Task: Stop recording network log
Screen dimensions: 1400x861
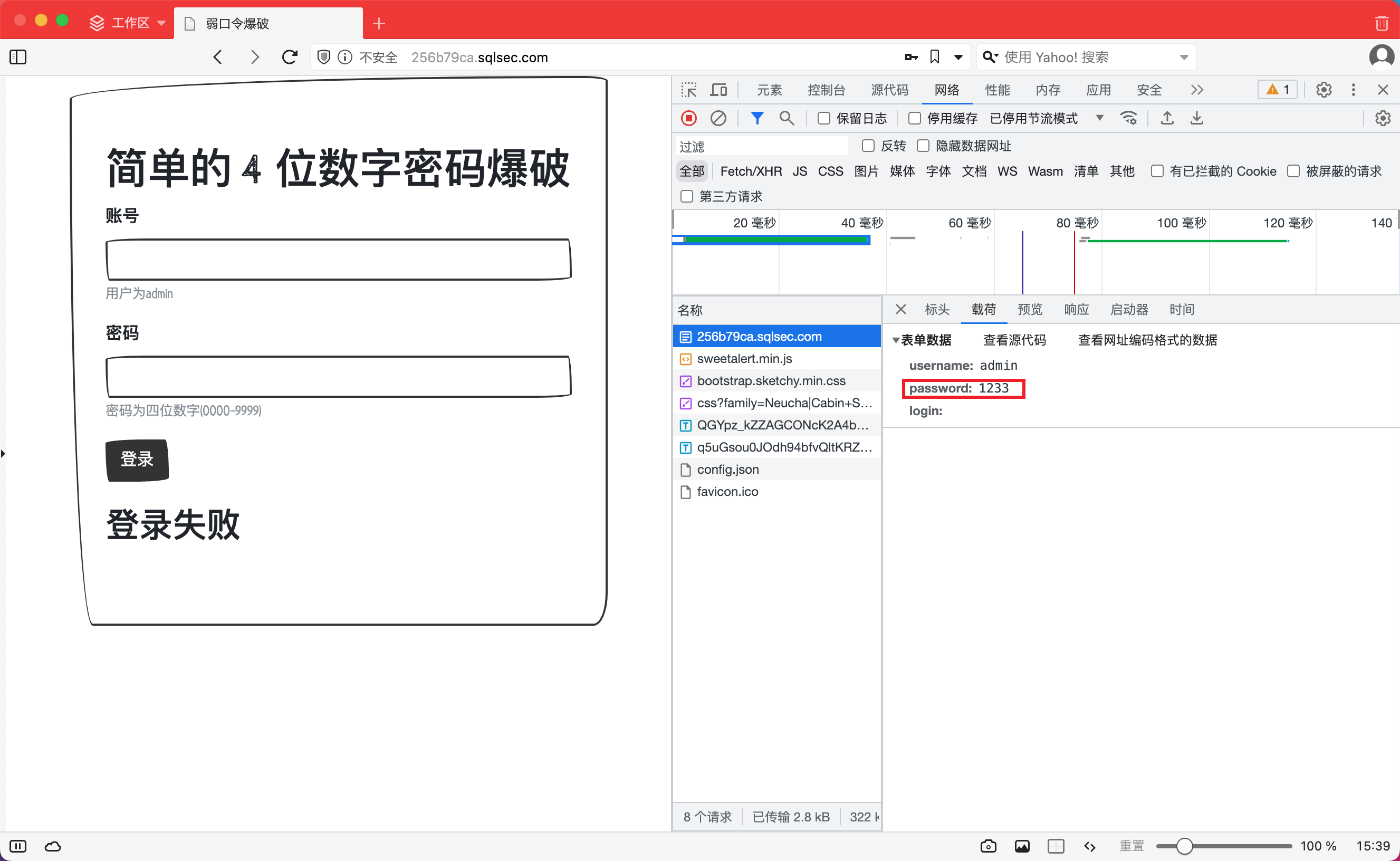Action: 689,118
